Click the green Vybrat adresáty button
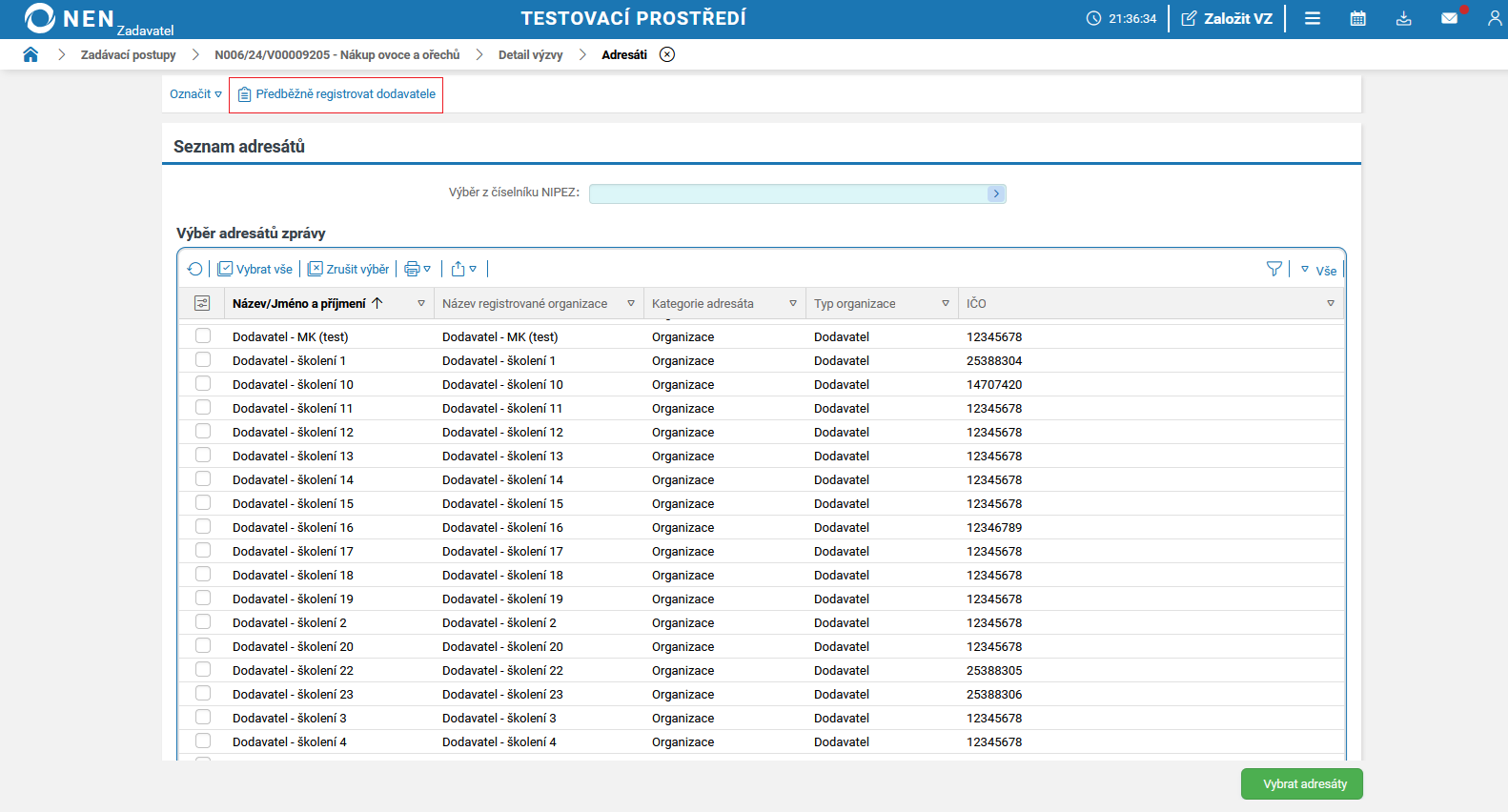The height and width of the screenshot is (812, 1508). coord(1304,783)
